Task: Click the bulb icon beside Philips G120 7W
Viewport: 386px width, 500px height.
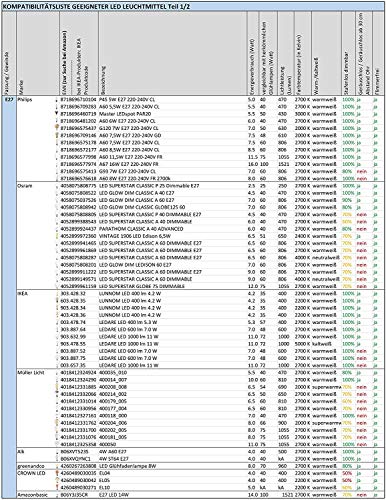Action: (x=56, y=128)
